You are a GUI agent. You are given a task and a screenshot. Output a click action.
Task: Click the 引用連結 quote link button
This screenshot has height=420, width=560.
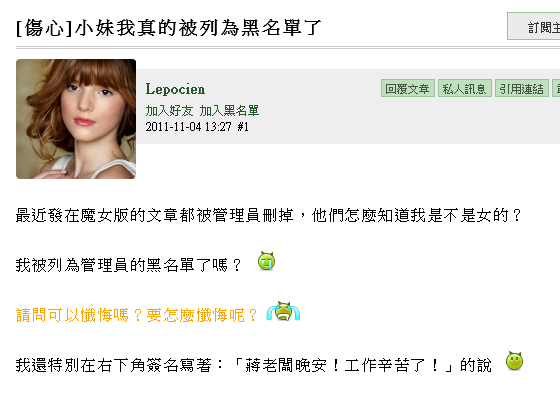[x=522, y=88]
